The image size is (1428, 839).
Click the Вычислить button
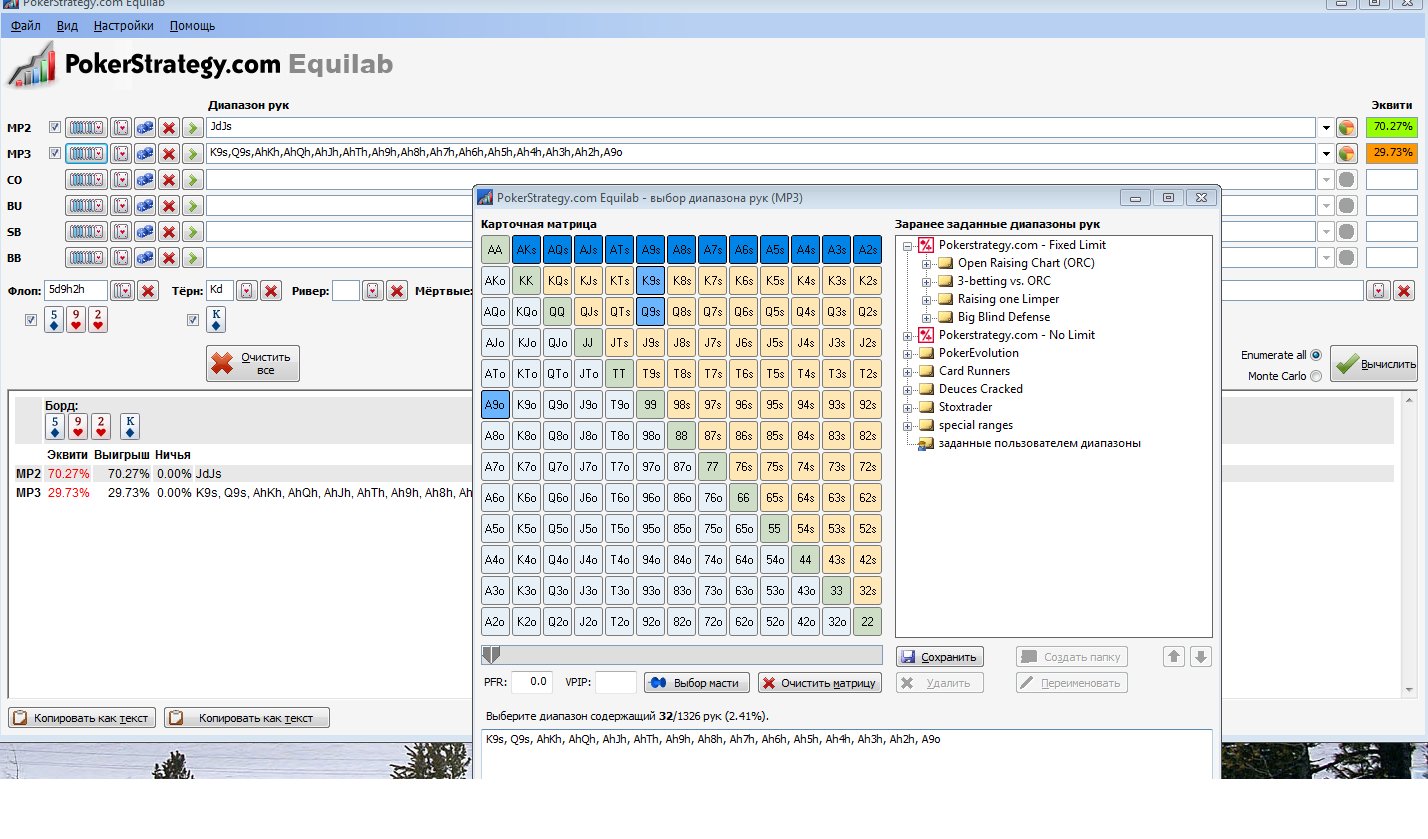point(1374,364)
